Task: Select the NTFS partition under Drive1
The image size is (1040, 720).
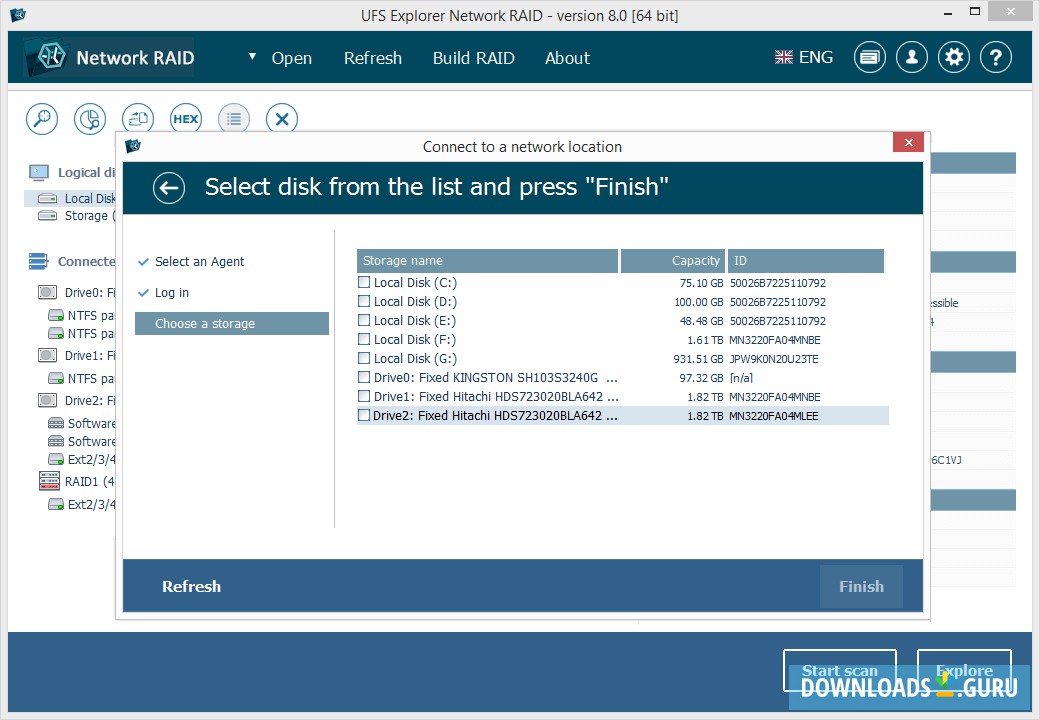Action: (81, 379)
